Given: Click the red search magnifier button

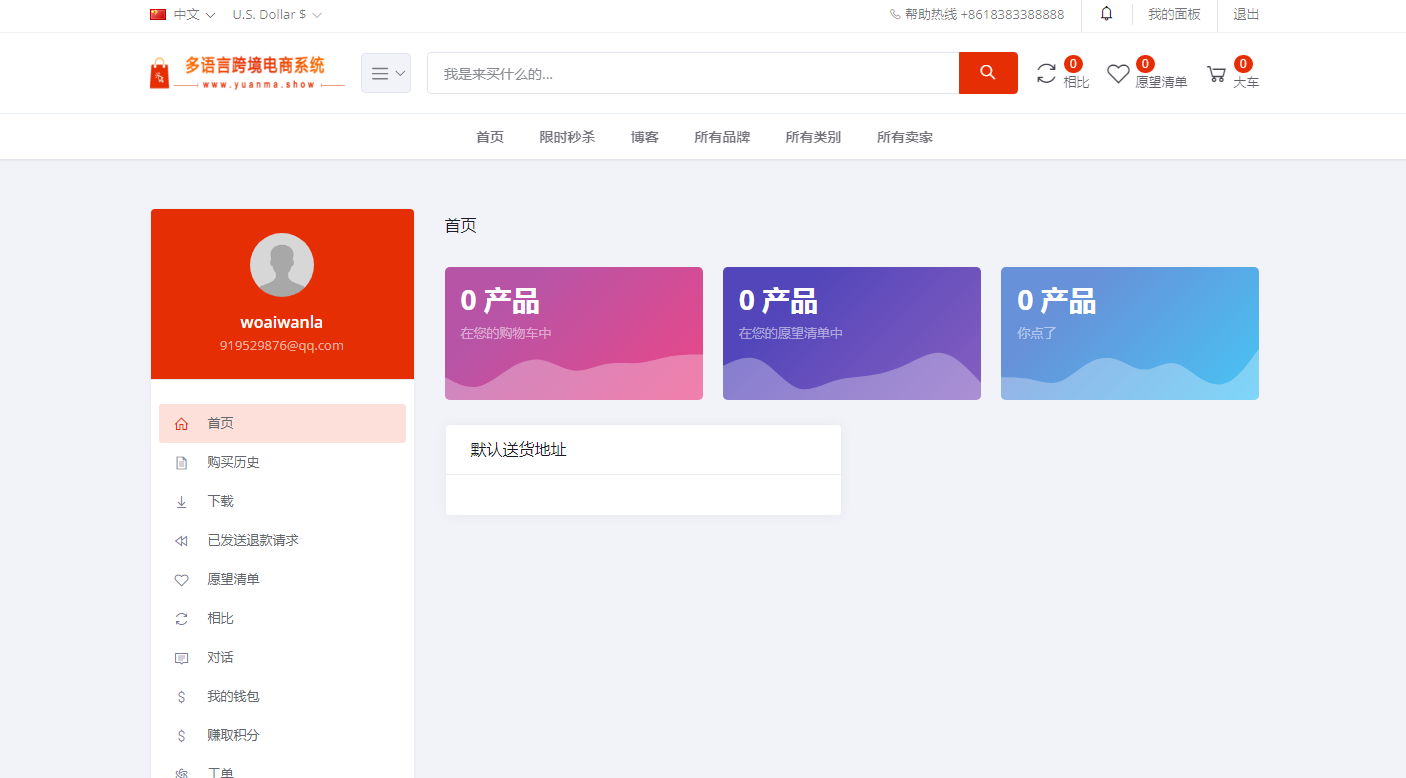Looking at the screenshot, I should coord(987,73).
